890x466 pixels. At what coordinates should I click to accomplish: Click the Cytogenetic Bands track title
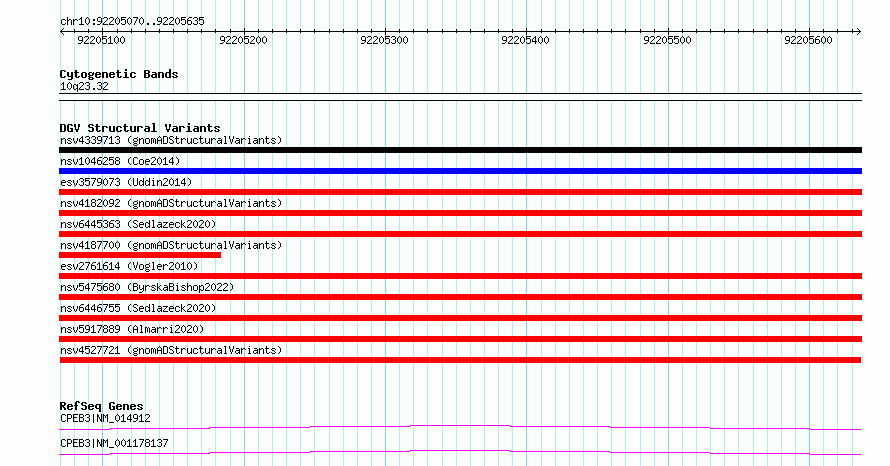tap(119, 74)
